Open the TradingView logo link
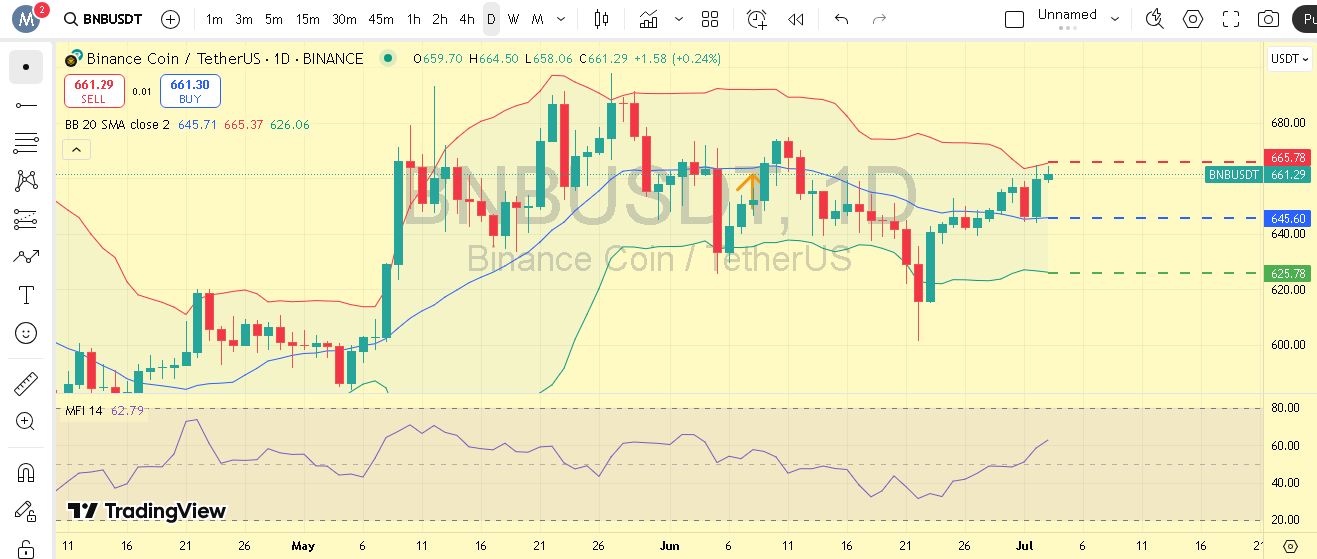Image resolution: width=1317 pixels, height=559 pixels. point(147,511)
